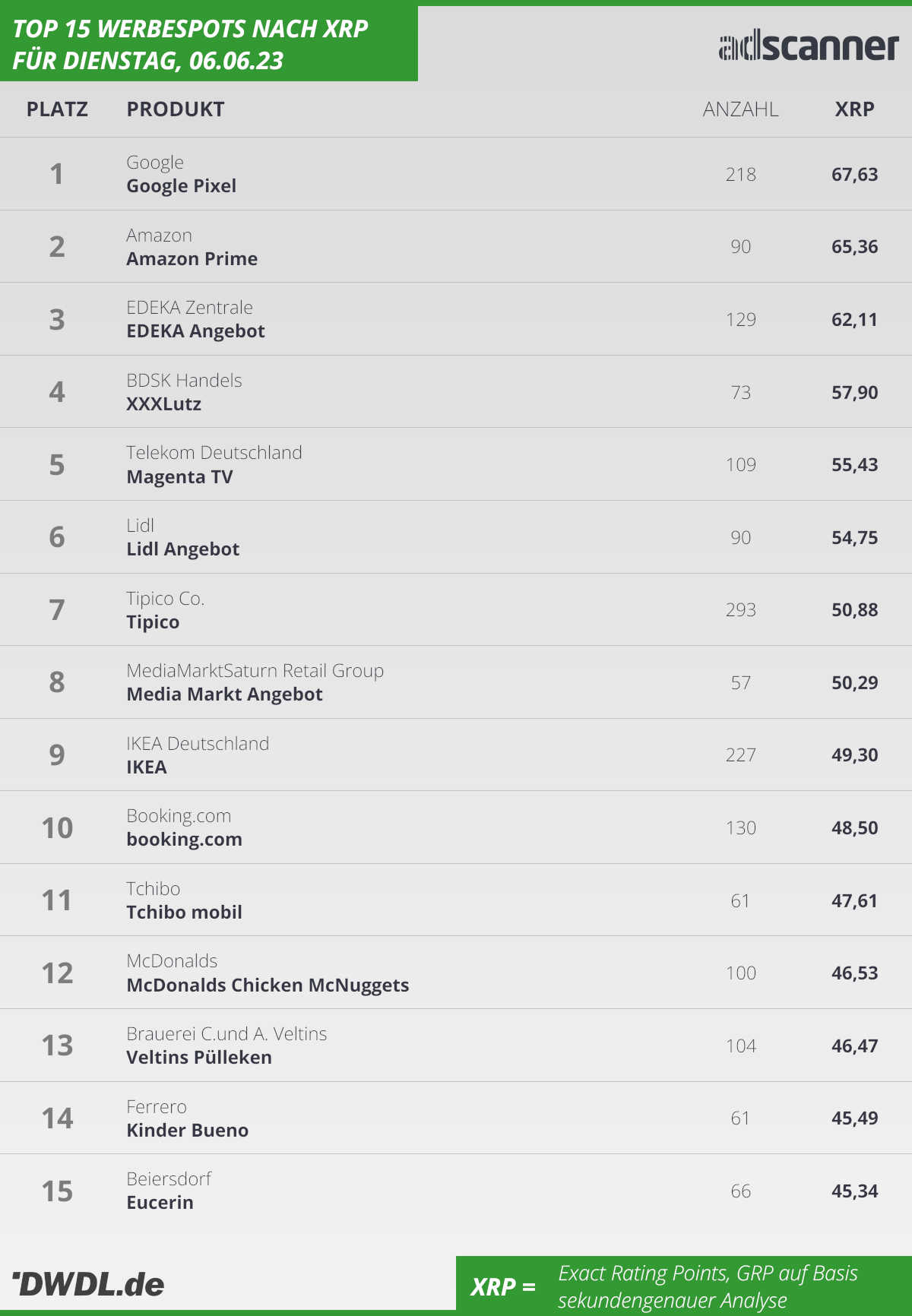Click the Tipico spot count 293
This screenshot has width=912, height=1316.
click(x=741, y=610)
